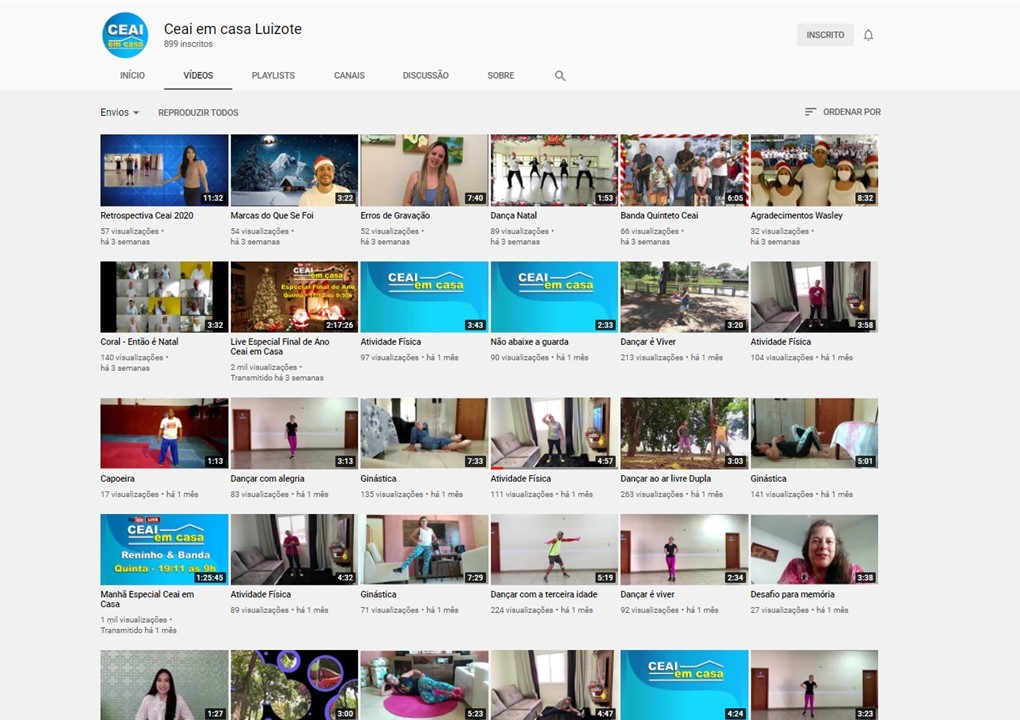
Task: Click the 7:33 Ginástica thumbnail
Action: (x=424, y=433)
